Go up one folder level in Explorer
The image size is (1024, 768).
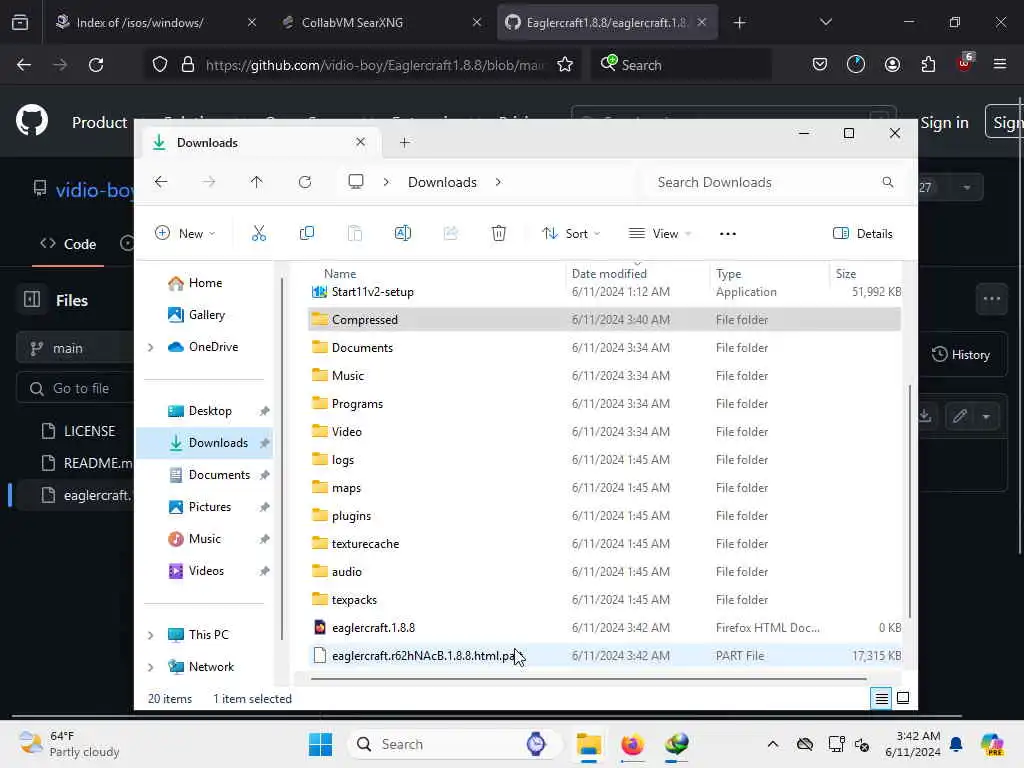pyautogui.click(x=257, y=182)
